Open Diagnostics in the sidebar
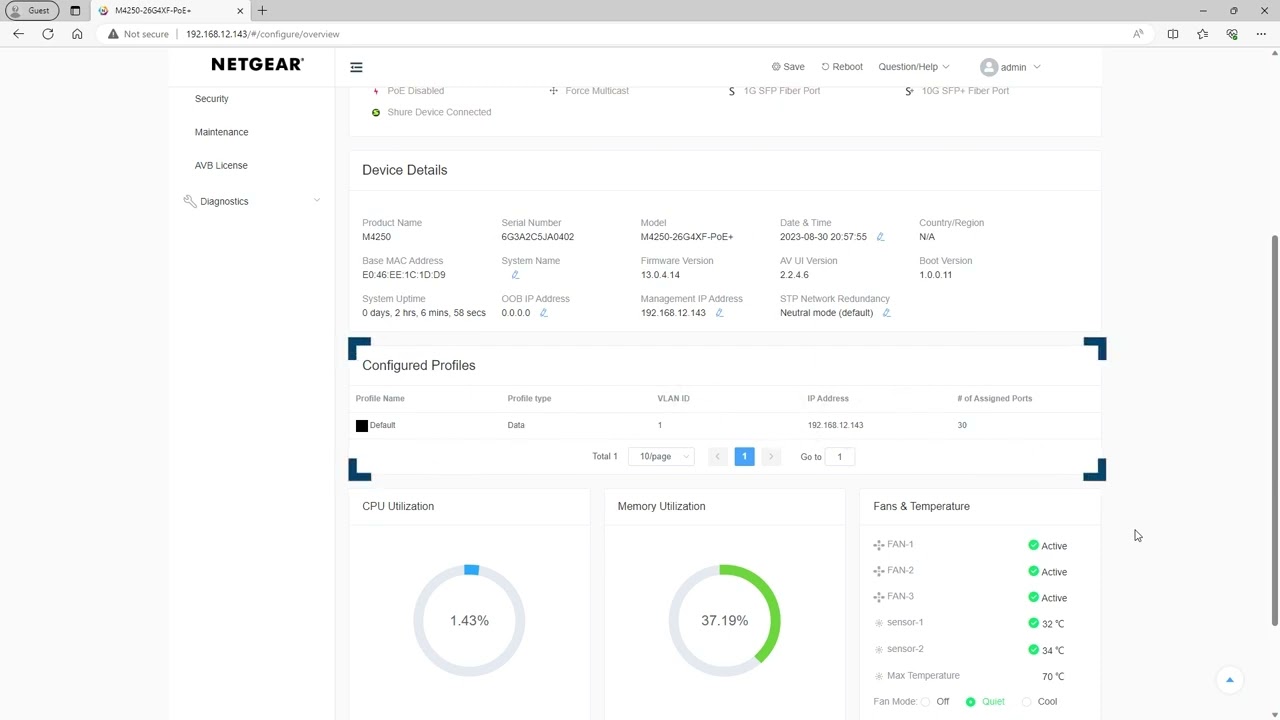1280x720 pixels. coord(224,201)
